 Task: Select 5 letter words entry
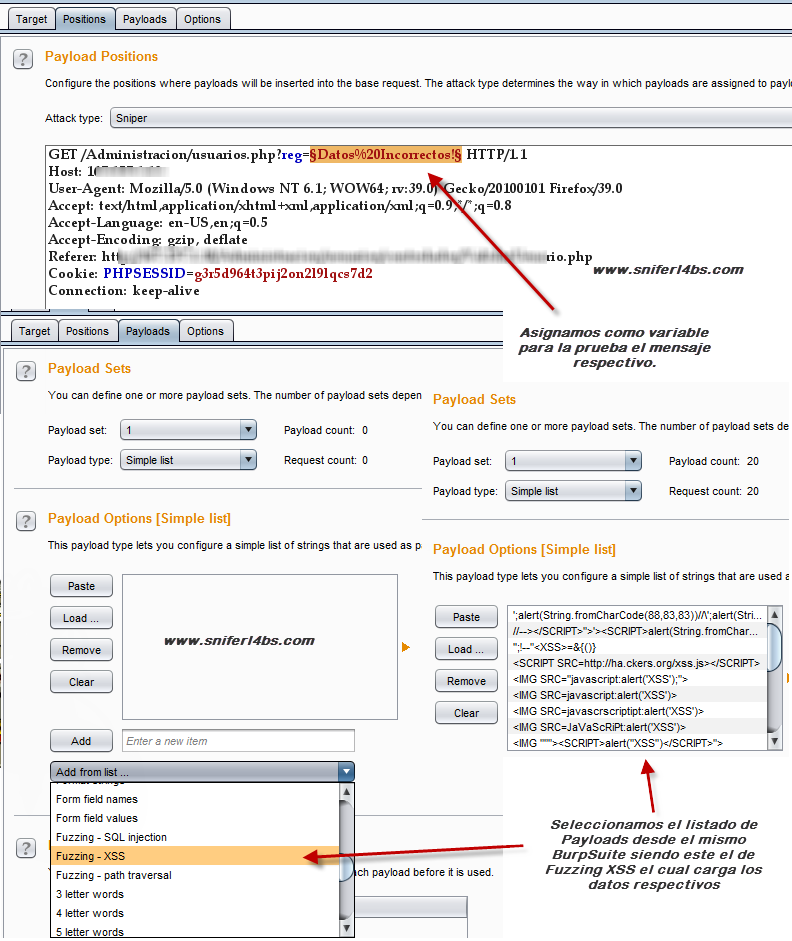[196, 931]
